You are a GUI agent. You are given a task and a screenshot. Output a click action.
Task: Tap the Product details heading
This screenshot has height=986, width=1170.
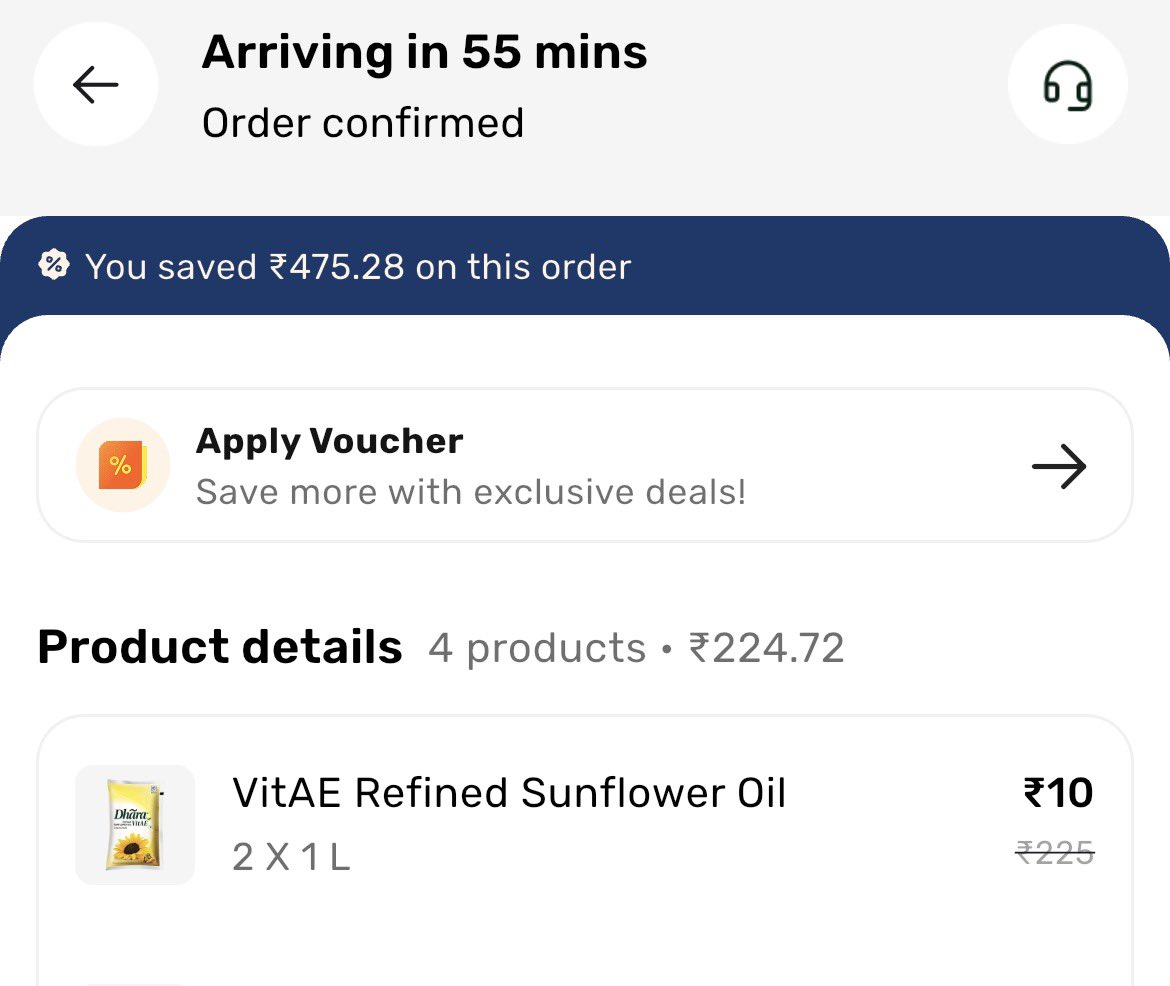tap(220, 646)
